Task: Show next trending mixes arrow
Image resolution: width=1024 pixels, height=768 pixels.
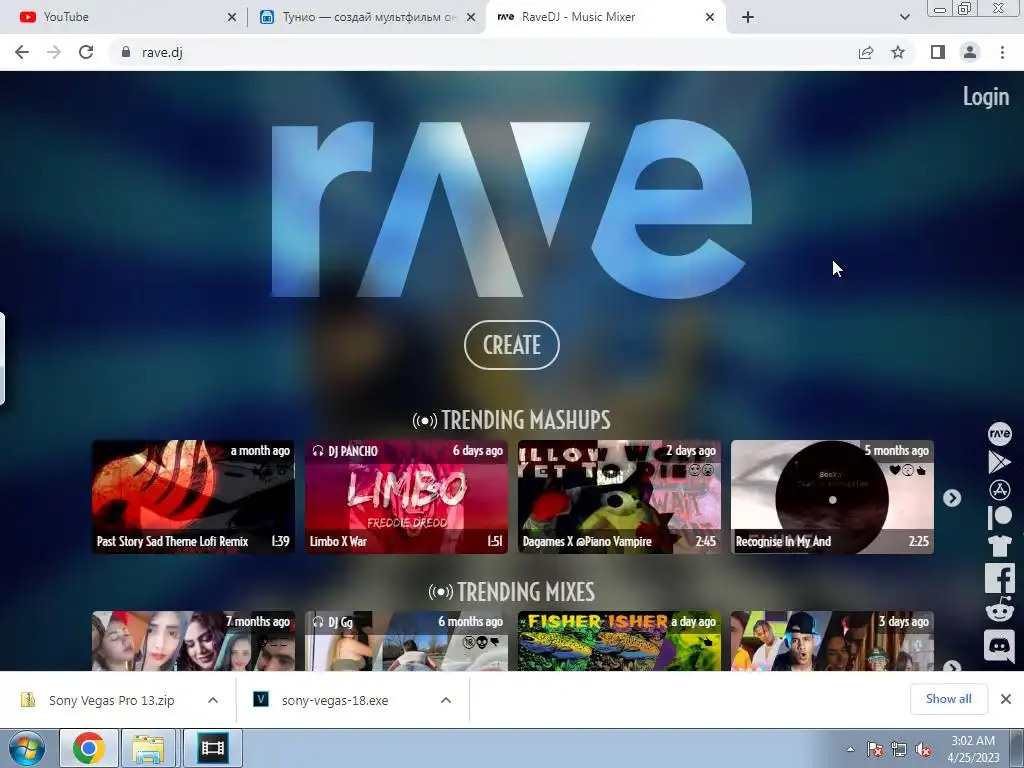Action: (952, 666)
